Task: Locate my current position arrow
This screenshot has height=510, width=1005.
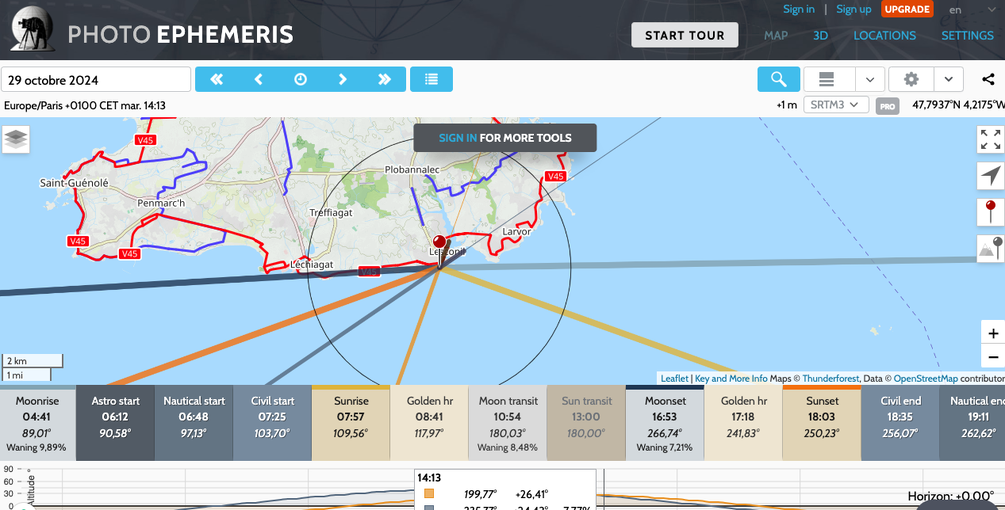Action: (990, 176)
